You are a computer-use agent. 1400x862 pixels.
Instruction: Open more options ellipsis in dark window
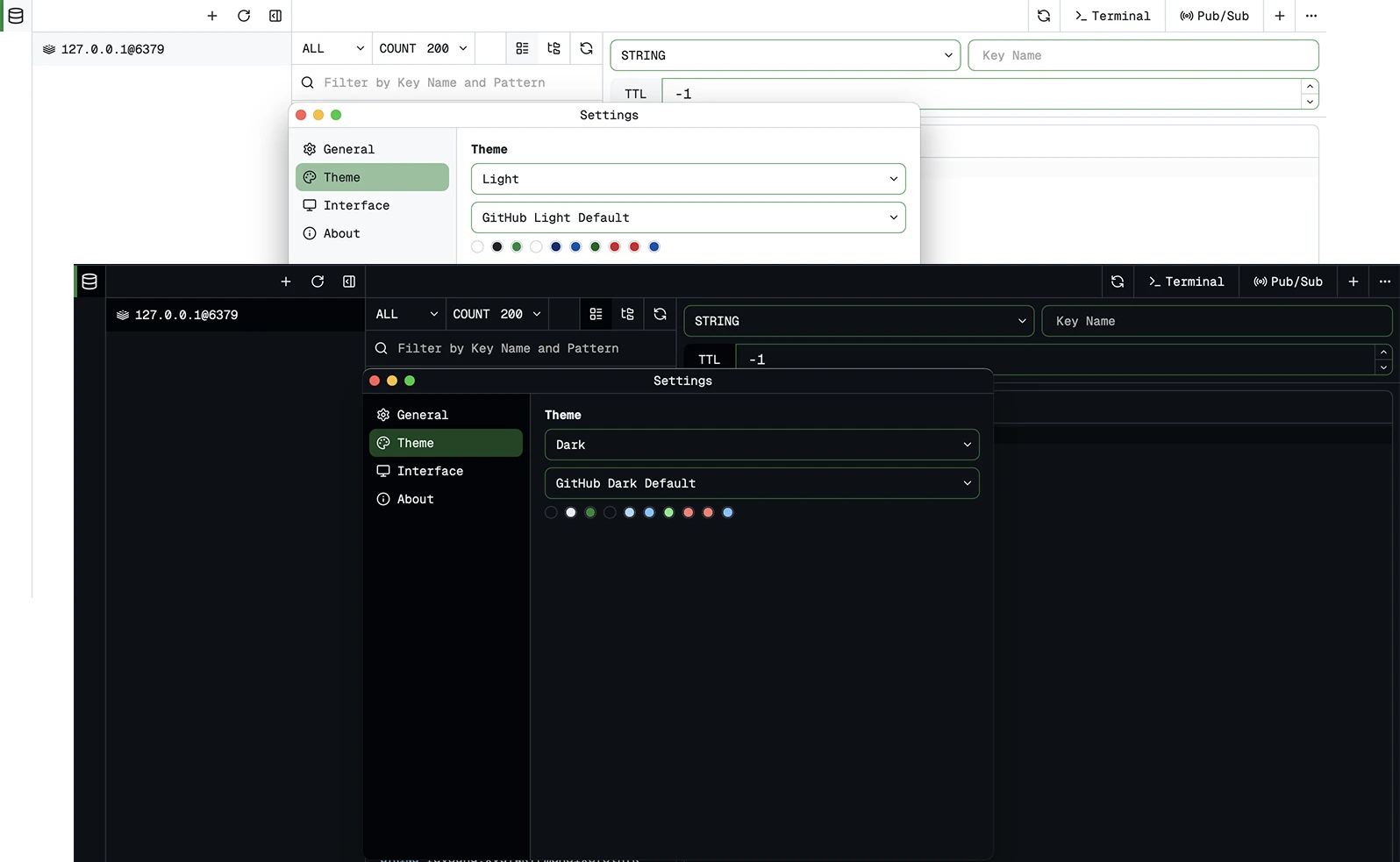click(1385, 281)
